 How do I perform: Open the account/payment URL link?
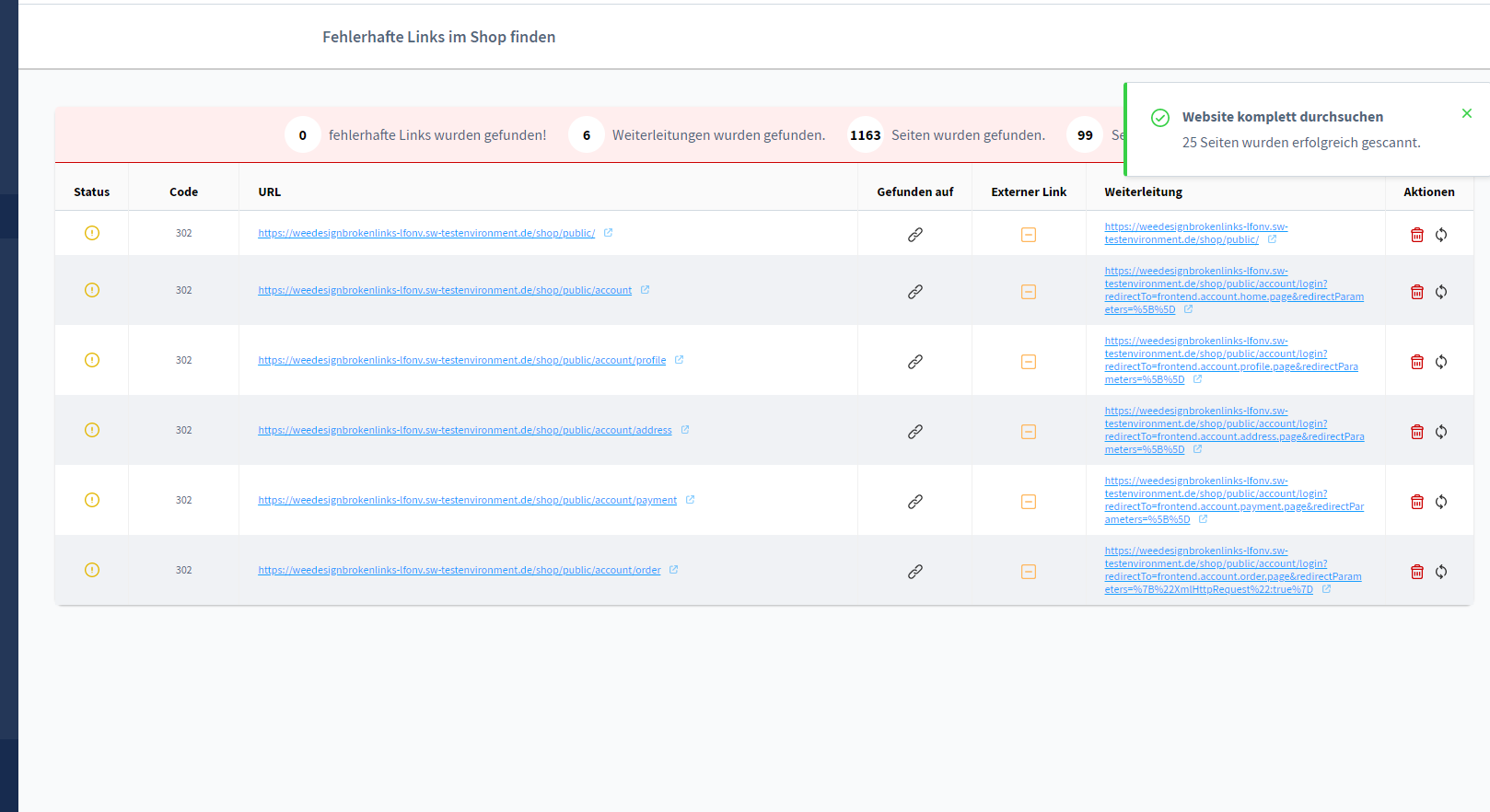pos(468,500)
